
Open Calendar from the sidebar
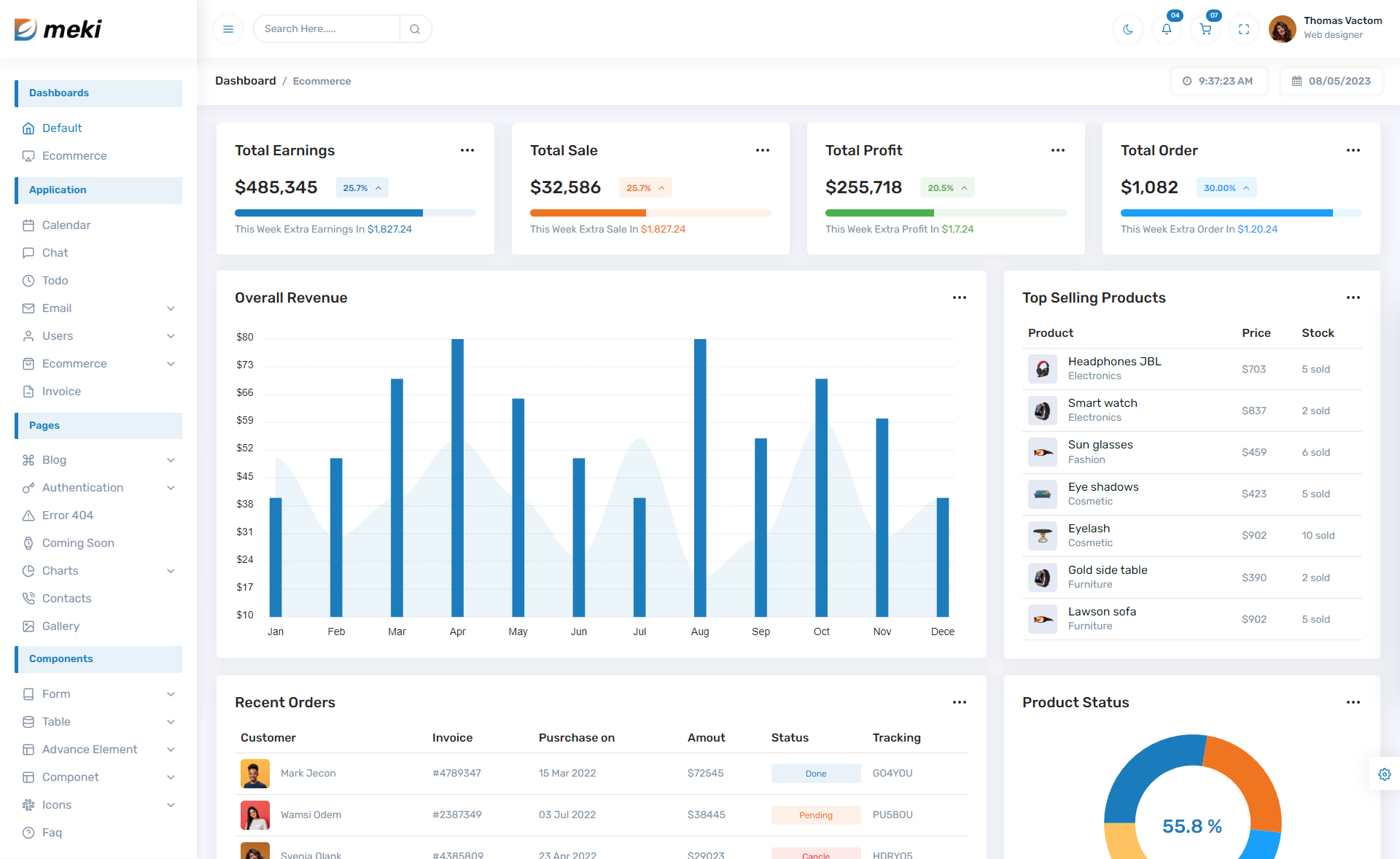pos(66,225)
